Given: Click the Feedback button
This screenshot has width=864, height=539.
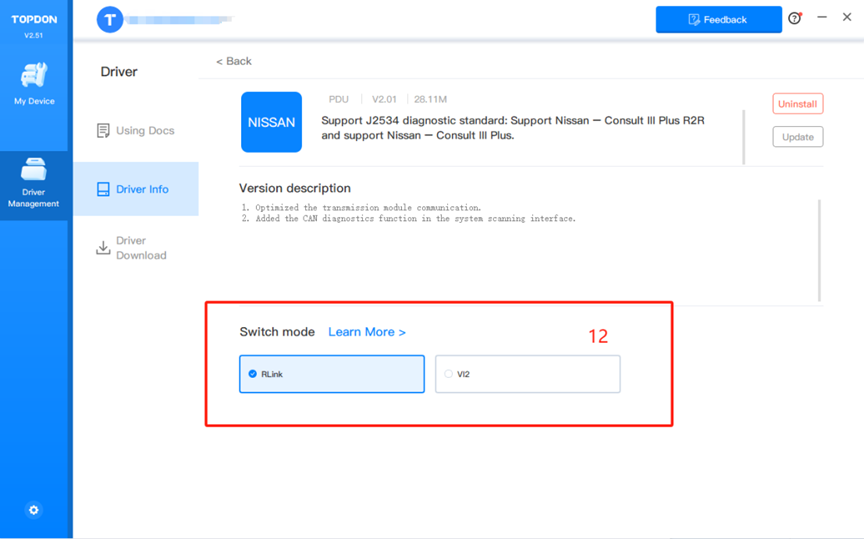Looking at the screenshot, I should [719, 20].
